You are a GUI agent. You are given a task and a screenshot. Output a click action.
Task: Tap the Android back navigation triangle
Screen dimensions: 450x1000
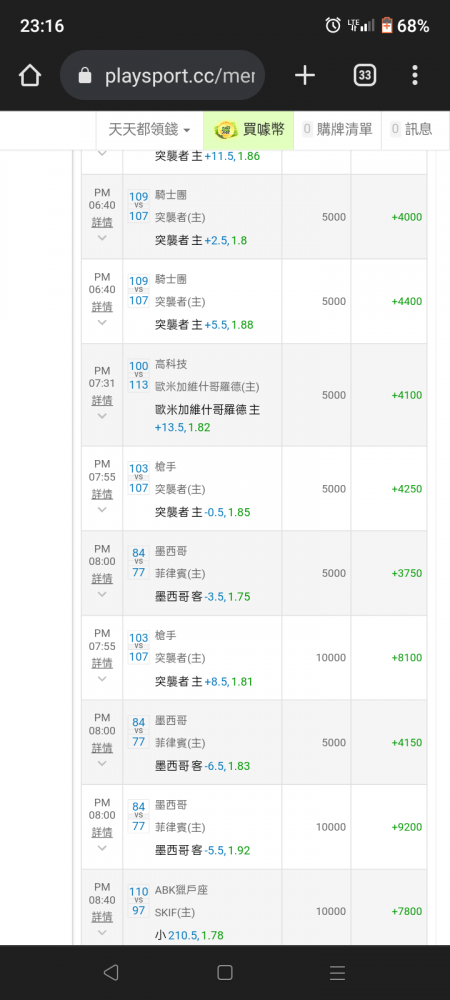111,973
